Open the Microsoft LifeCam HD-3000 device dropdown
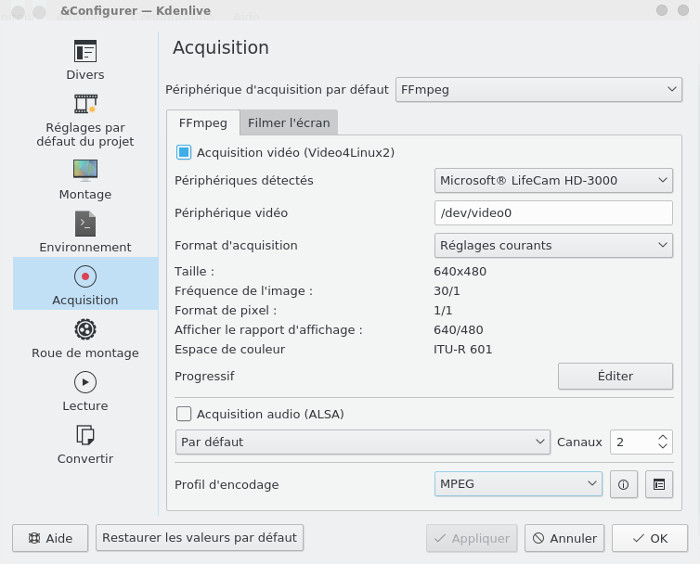 (554, 180)
